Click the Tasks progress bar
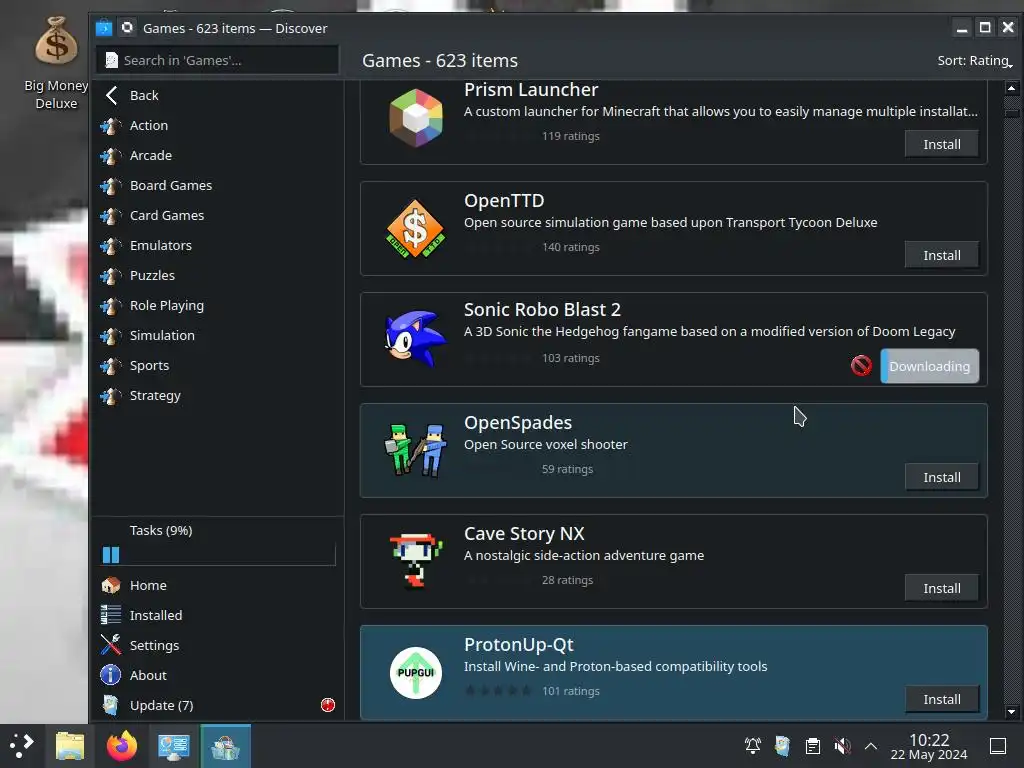Viewport: 1024px width, 768px height. pos(228,555)
